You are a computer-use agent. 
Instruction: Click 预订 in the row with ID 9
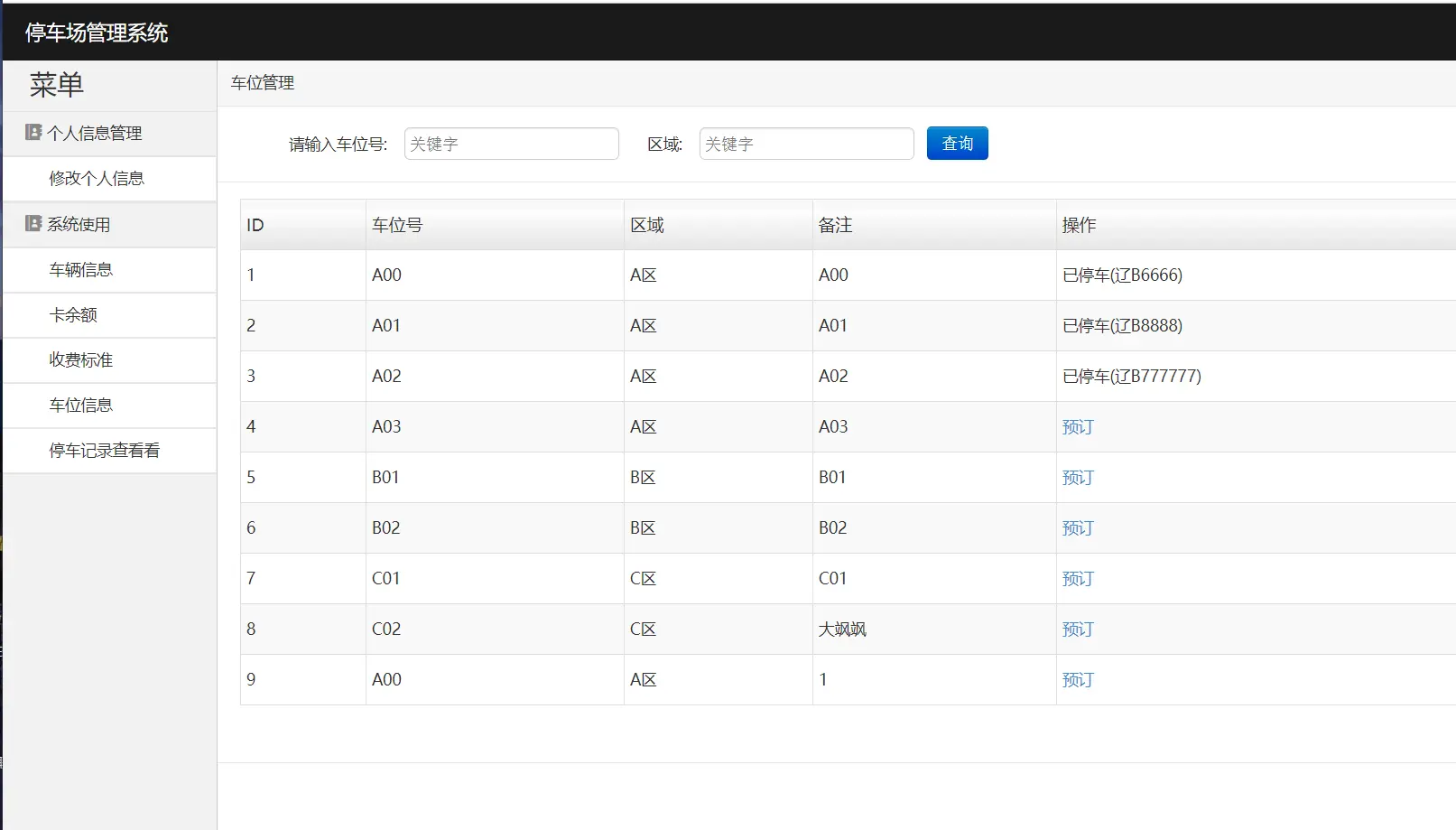(1078, 680)
